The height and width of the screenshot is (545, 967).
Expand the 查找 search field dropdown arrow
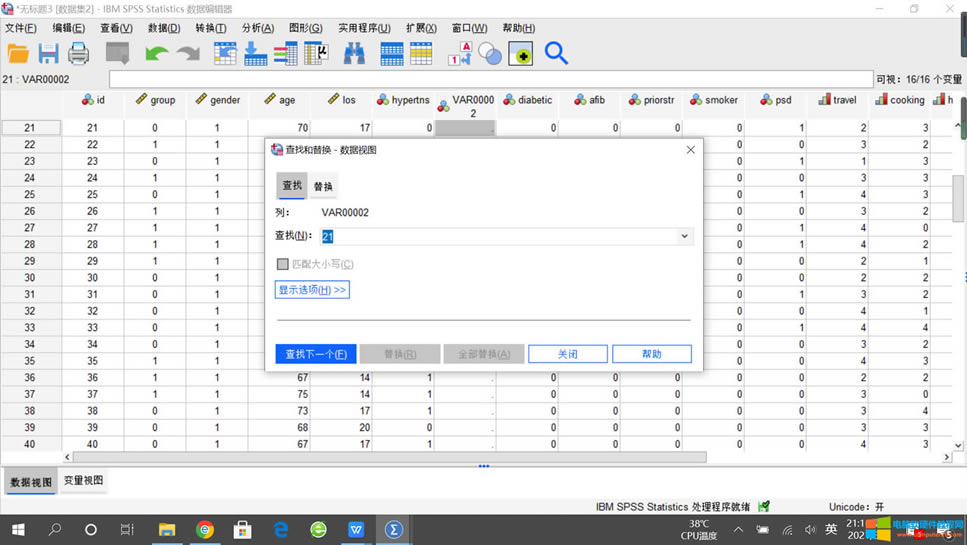(x=684, y=237)
